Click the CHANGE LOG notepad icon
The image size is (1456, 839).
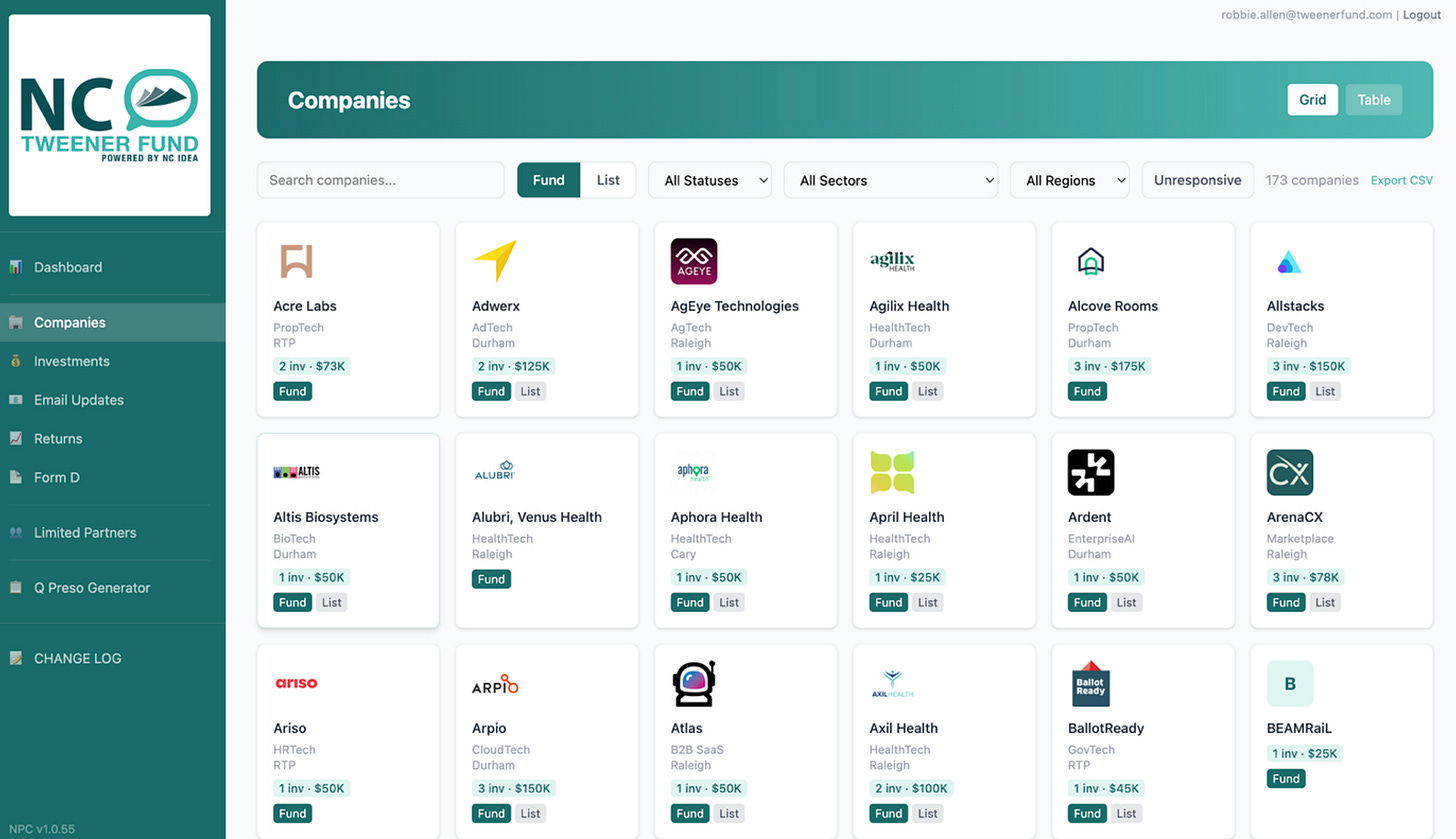[x=16, y=659]
